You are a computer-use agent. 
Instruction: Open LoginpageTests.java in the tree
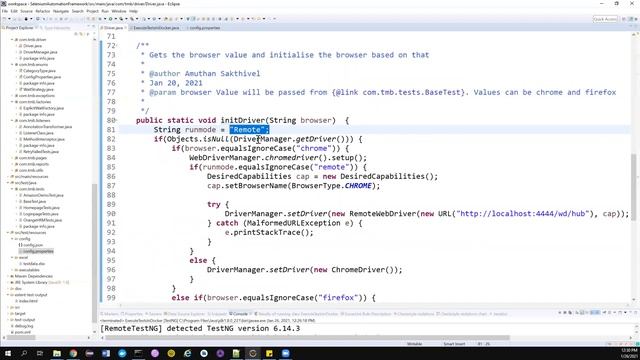(x=41, y=213)
